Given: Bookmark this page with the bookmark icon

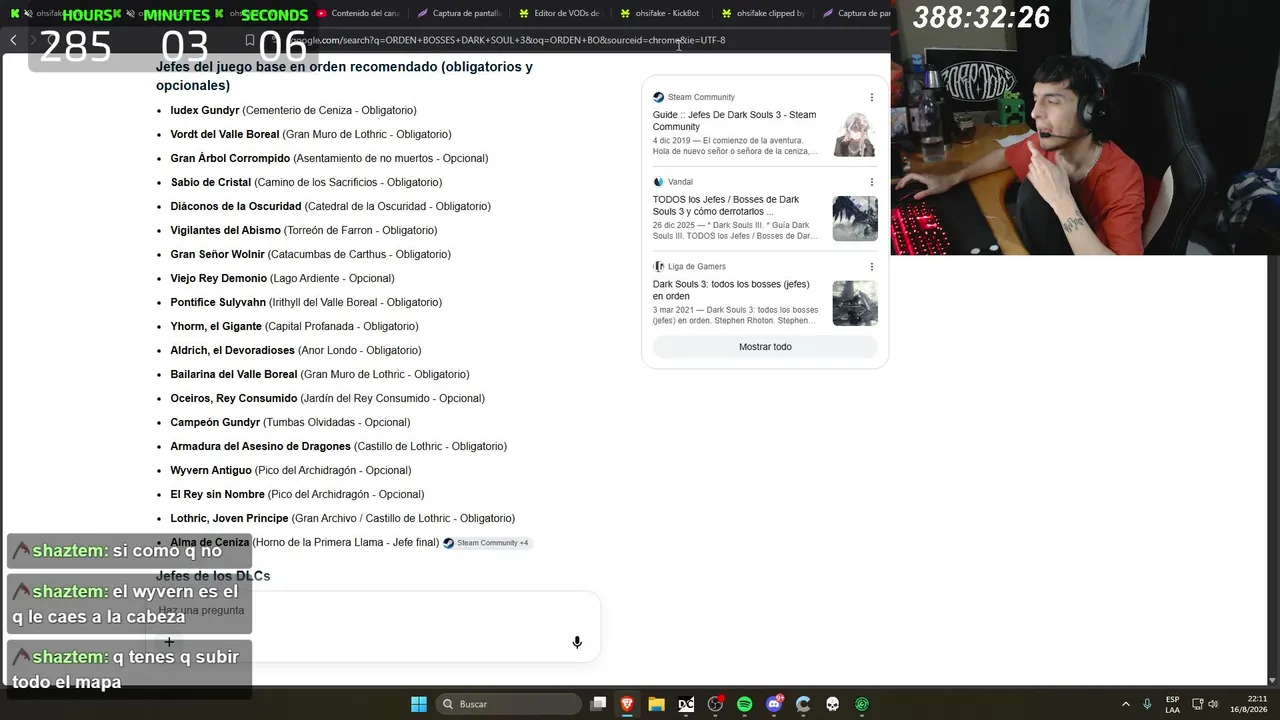Looking at the screenshot, I should pyautogui.click(x=250, y=40).
